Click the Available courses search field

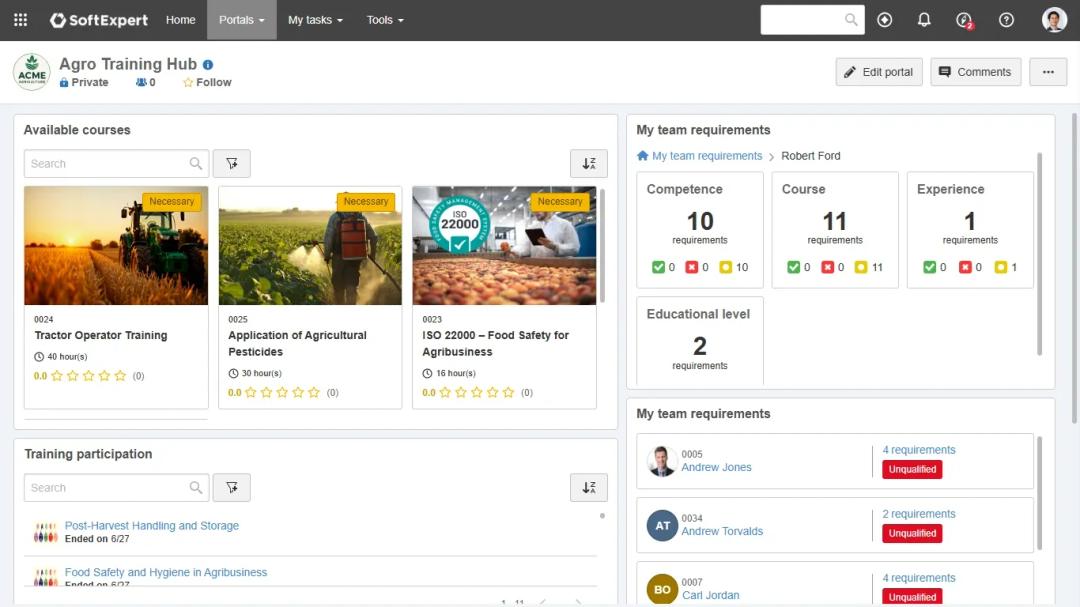click(106, 164)
